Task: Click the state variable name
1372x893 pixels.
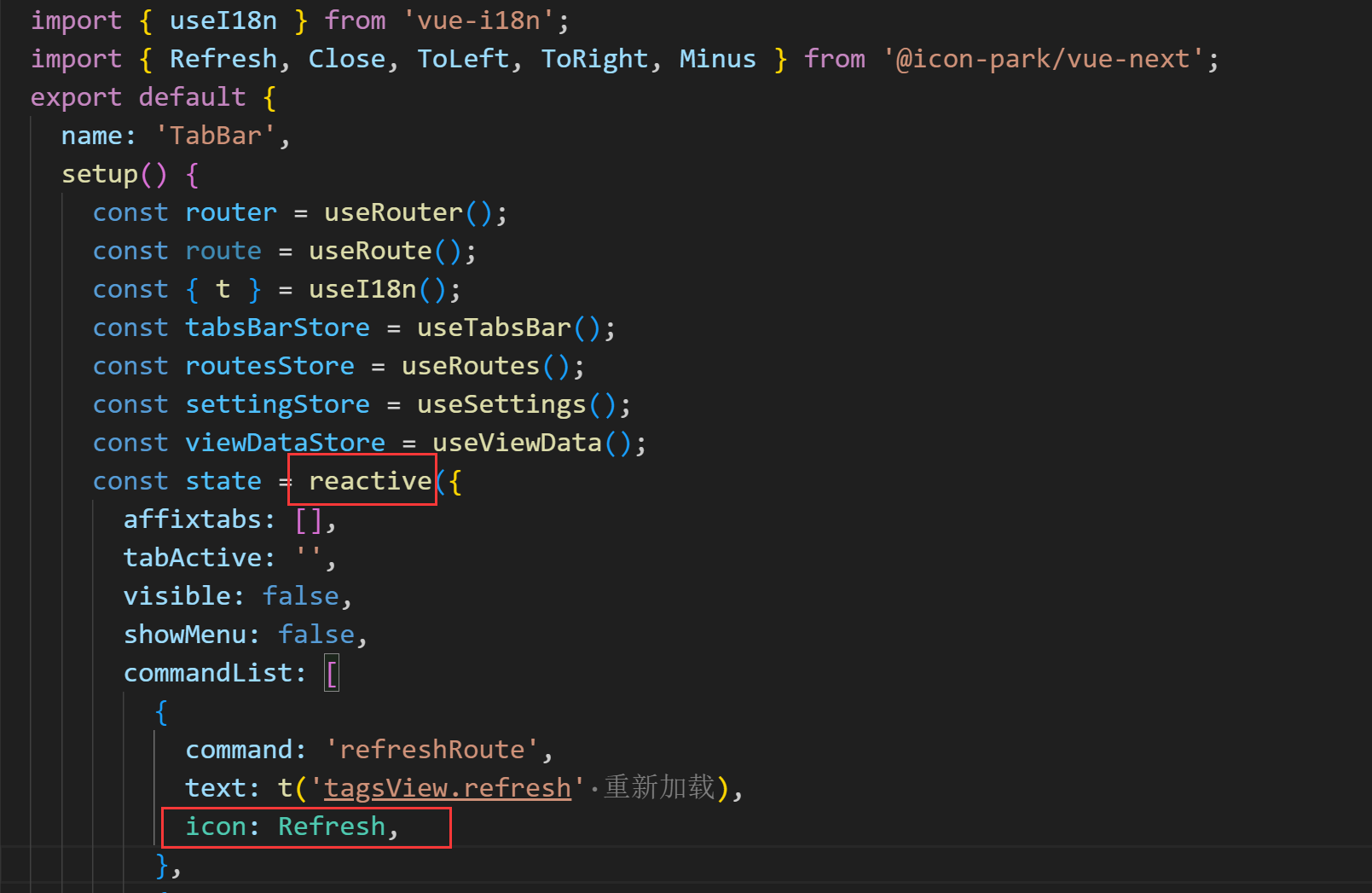Action: click(x=223, y=481)
